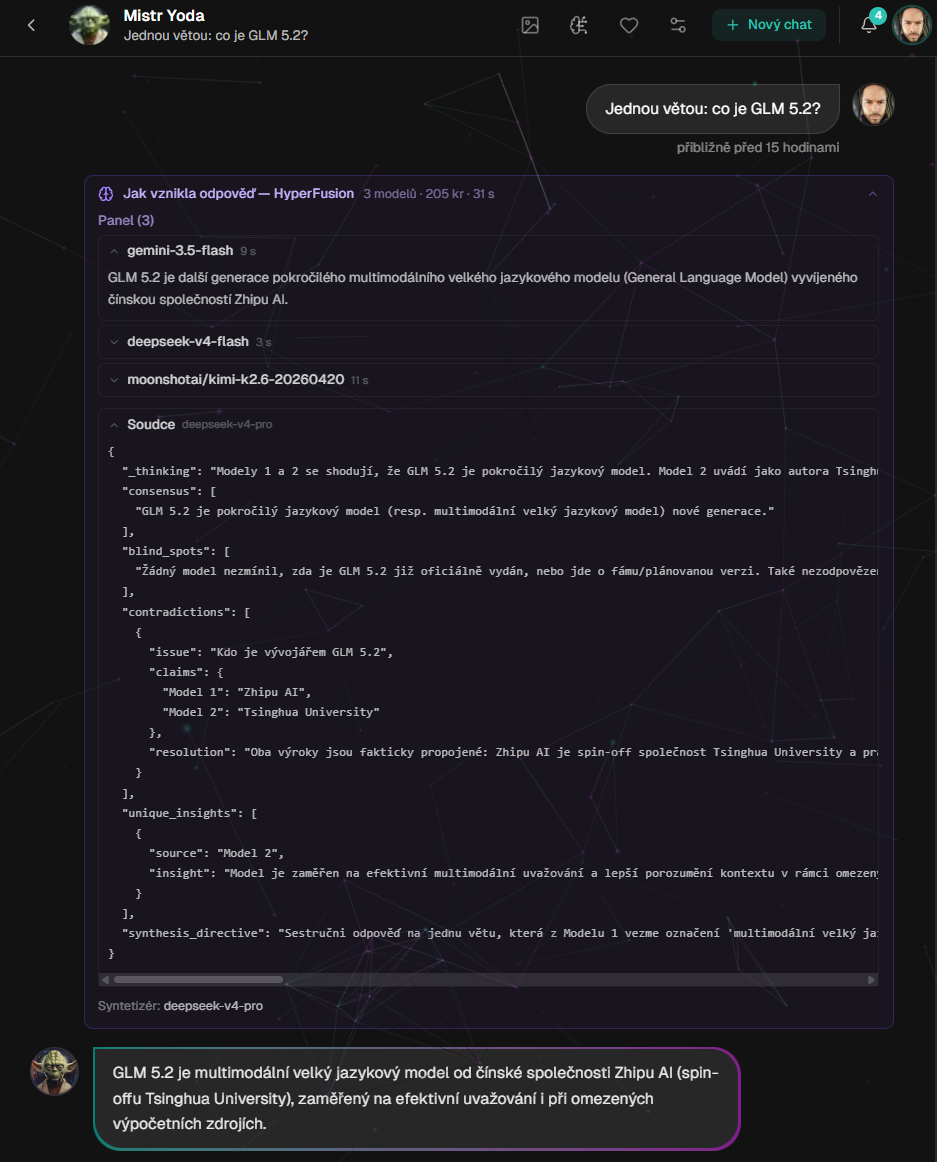Image resolution: width=937 pixels, height=1162 pixels.
Task: Click the user message bubble about GLM 5.2
Action: [x=712, y=109]
